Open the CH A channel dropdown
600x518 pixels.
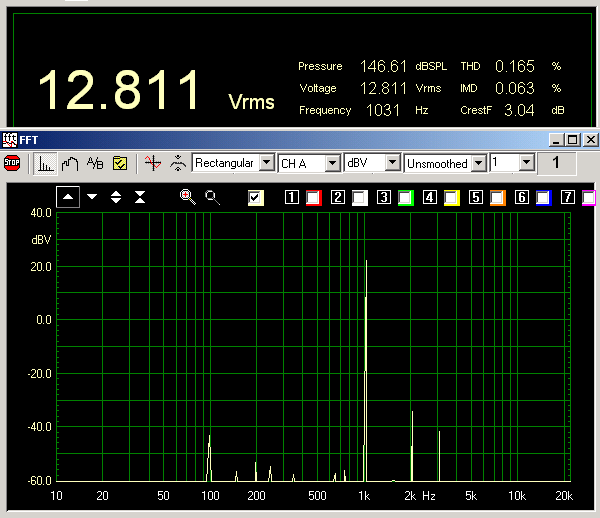click(x=332, y=162)
